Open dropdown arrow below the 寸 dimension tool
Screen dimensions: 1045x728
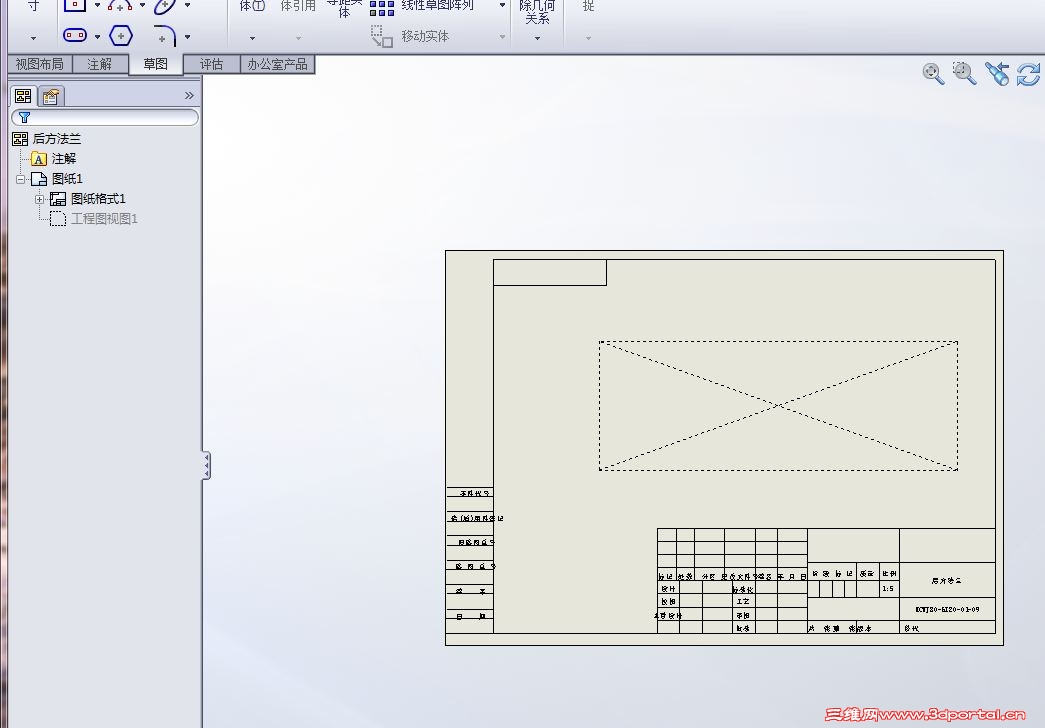[x=33, y=39]
